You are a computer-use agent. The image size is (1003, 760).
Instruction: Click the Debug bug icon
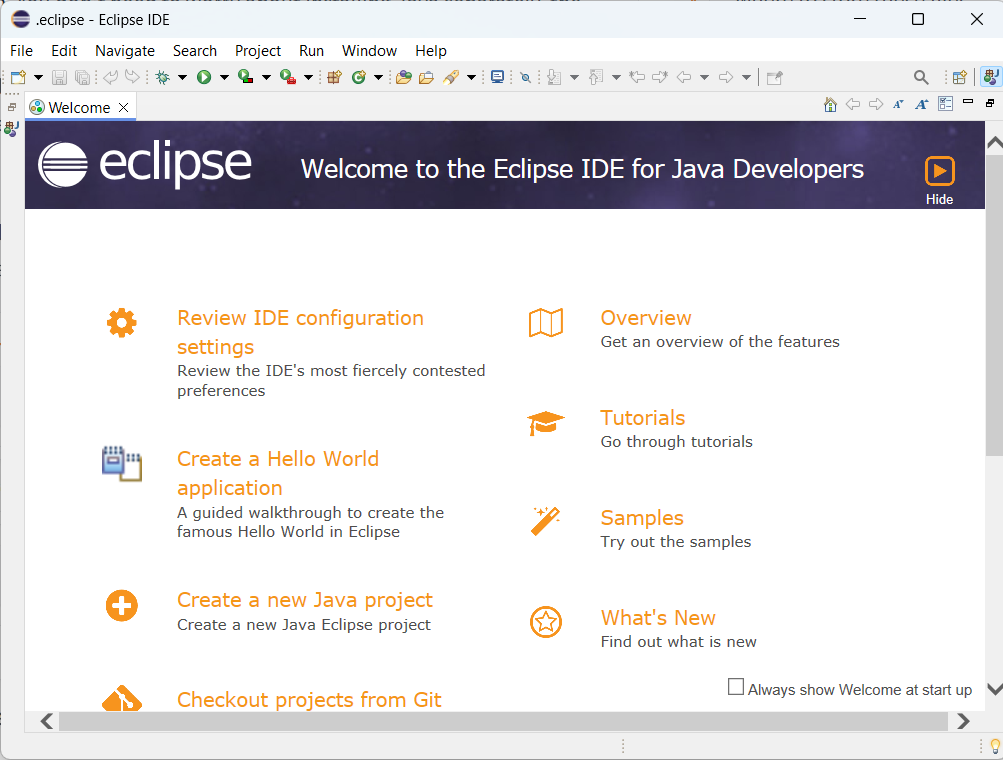pyautogui.click(x=162, y=77)
